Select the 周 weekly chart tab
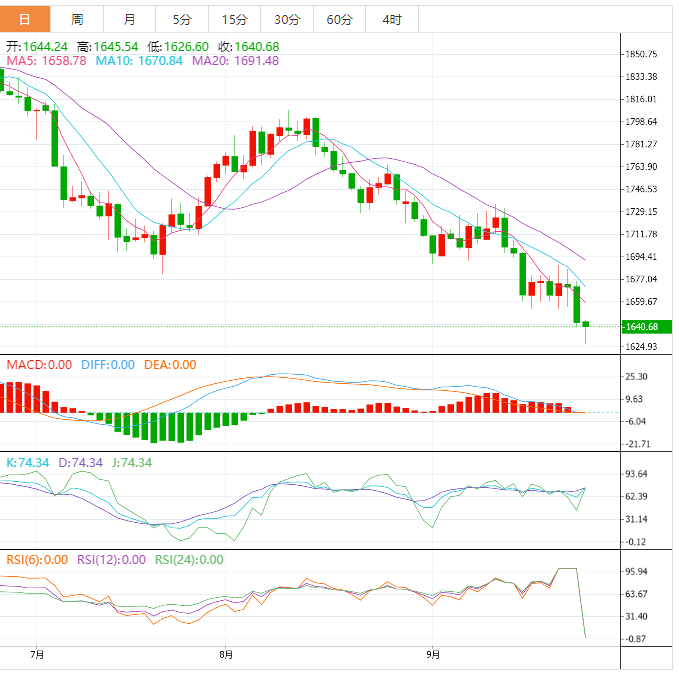The image size is (679, 675). (78, 20)
